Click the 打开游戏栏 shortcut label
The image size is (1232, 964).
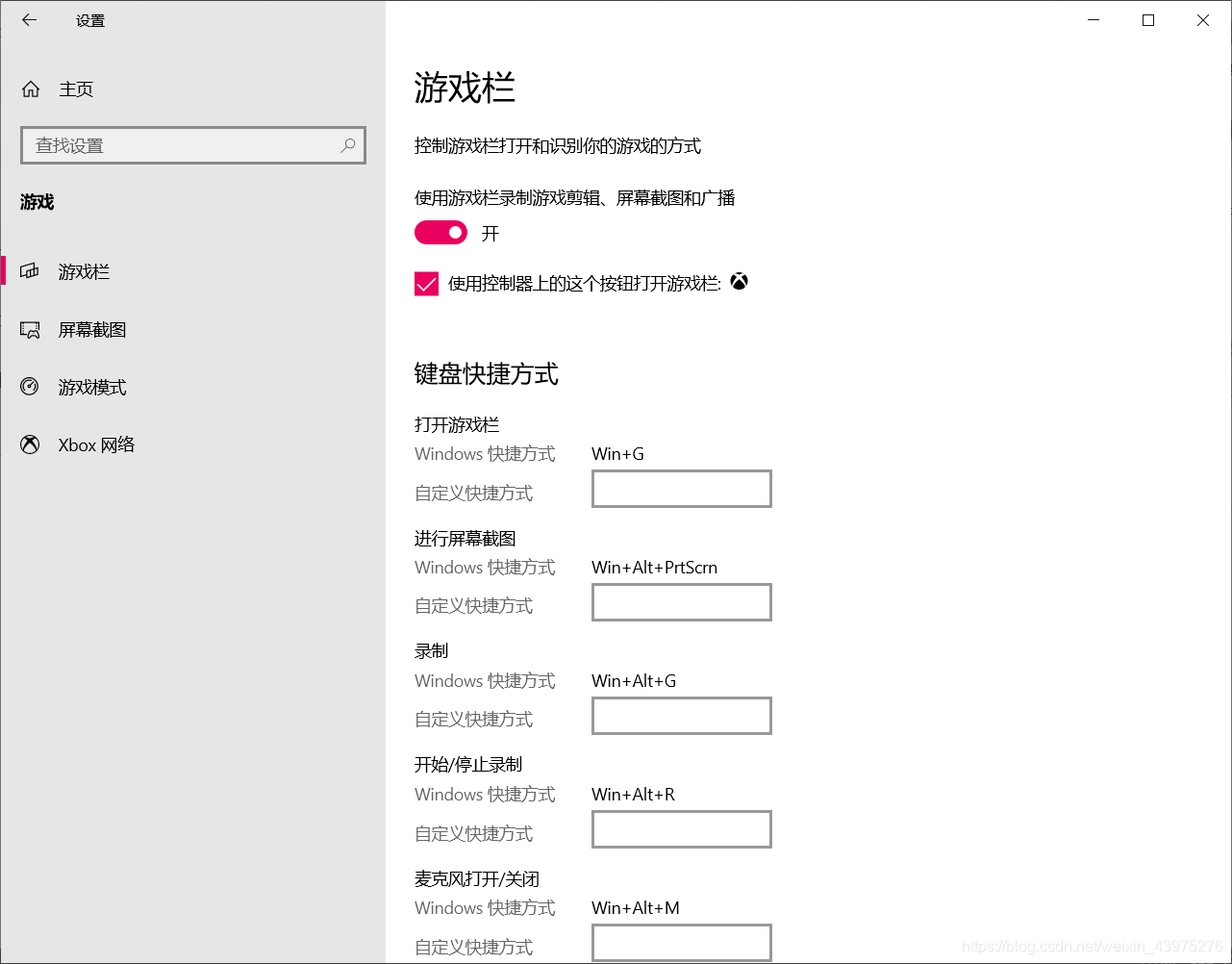point(457,424)
